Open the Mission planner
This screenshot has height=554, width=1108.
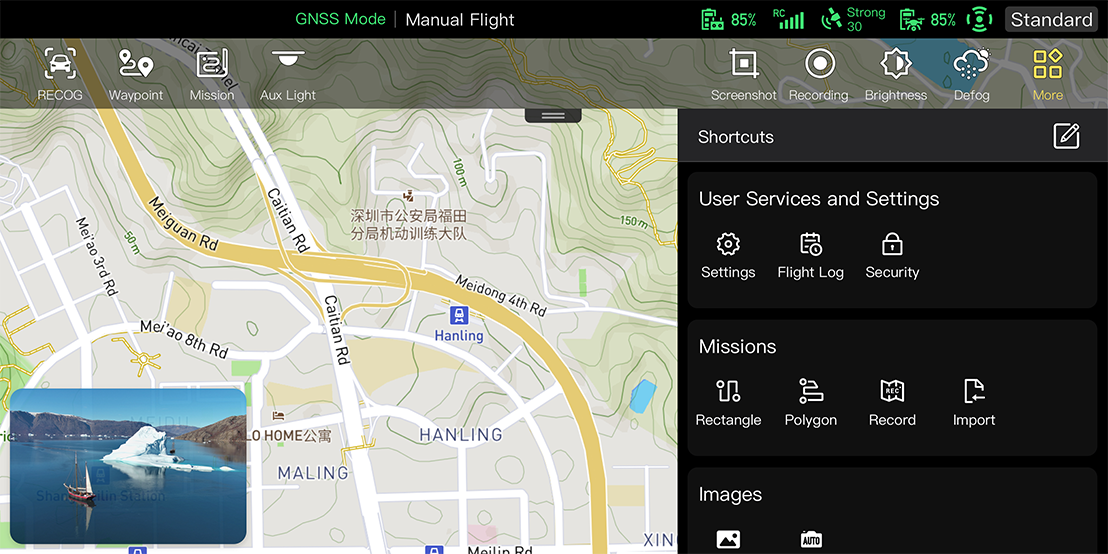point(212,74)
